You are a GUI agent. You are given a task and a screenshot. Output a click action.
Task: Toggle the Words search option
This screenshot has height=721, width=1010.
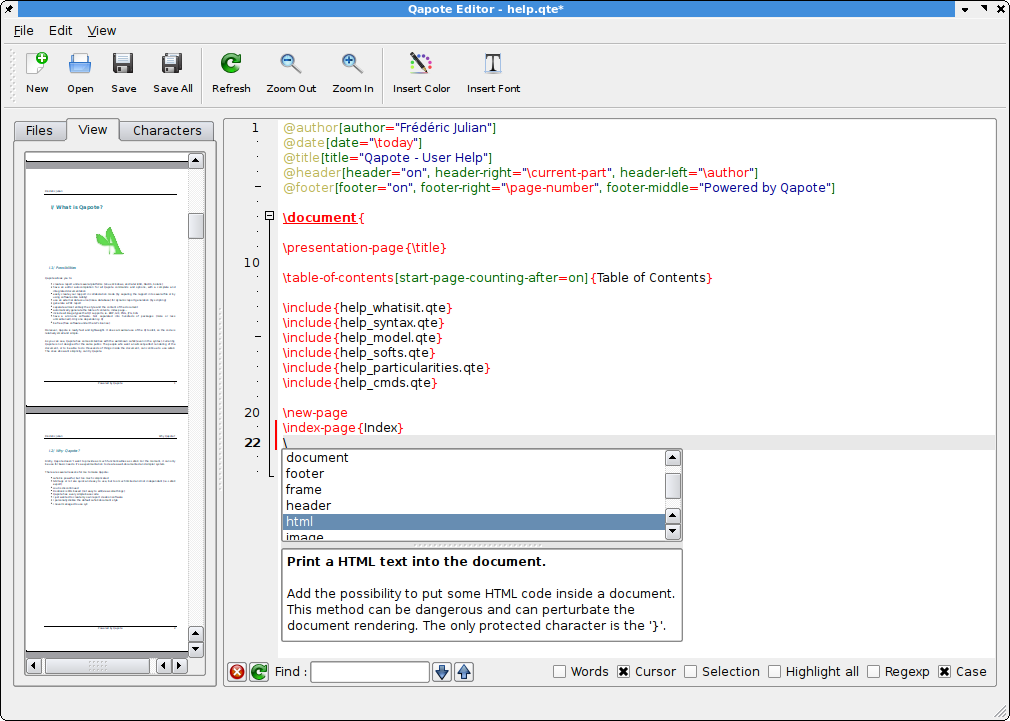(x=581, y=671)
